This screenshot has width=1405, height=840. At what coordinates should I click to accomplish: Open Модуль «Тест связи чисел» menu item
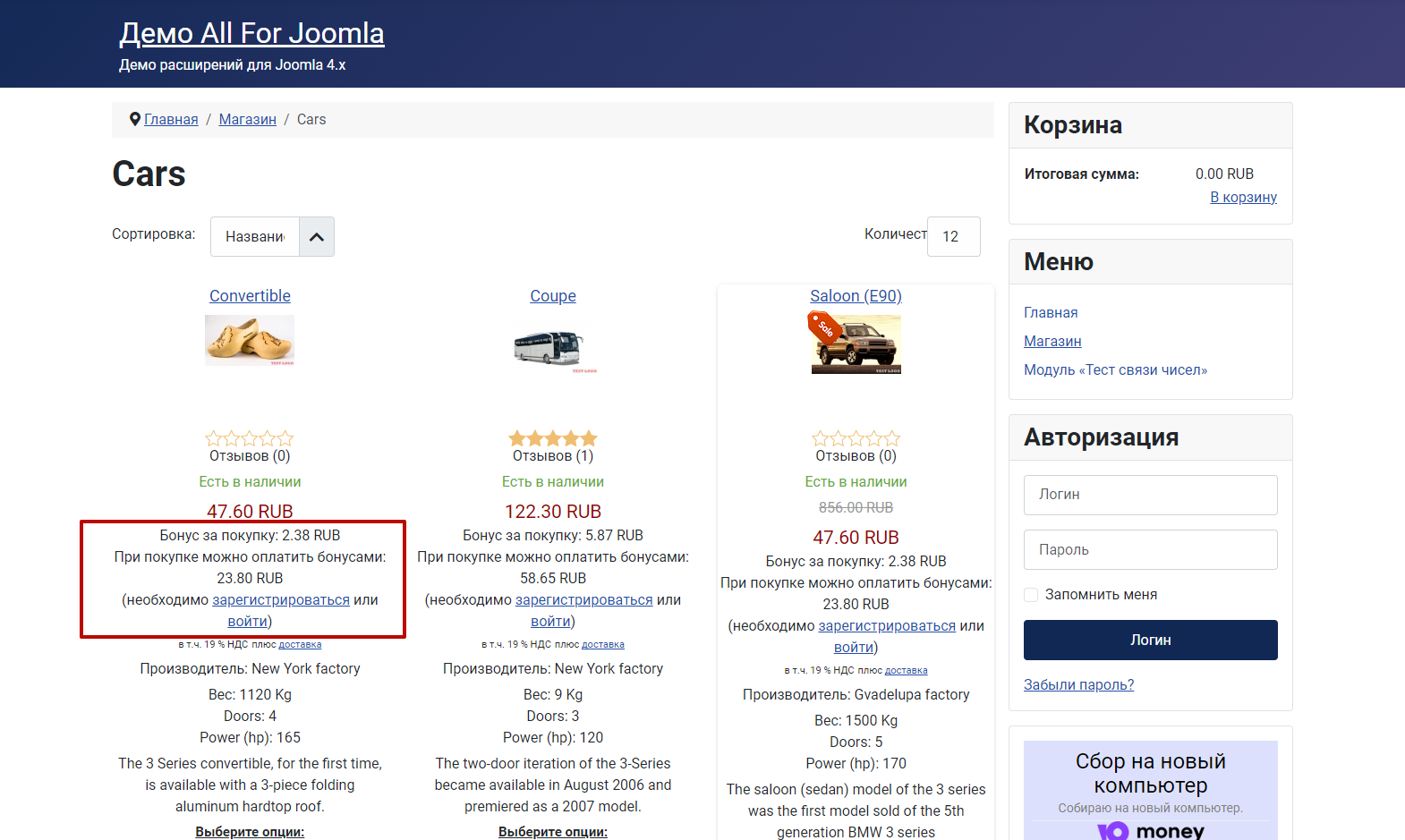[x=1115, y=369]
